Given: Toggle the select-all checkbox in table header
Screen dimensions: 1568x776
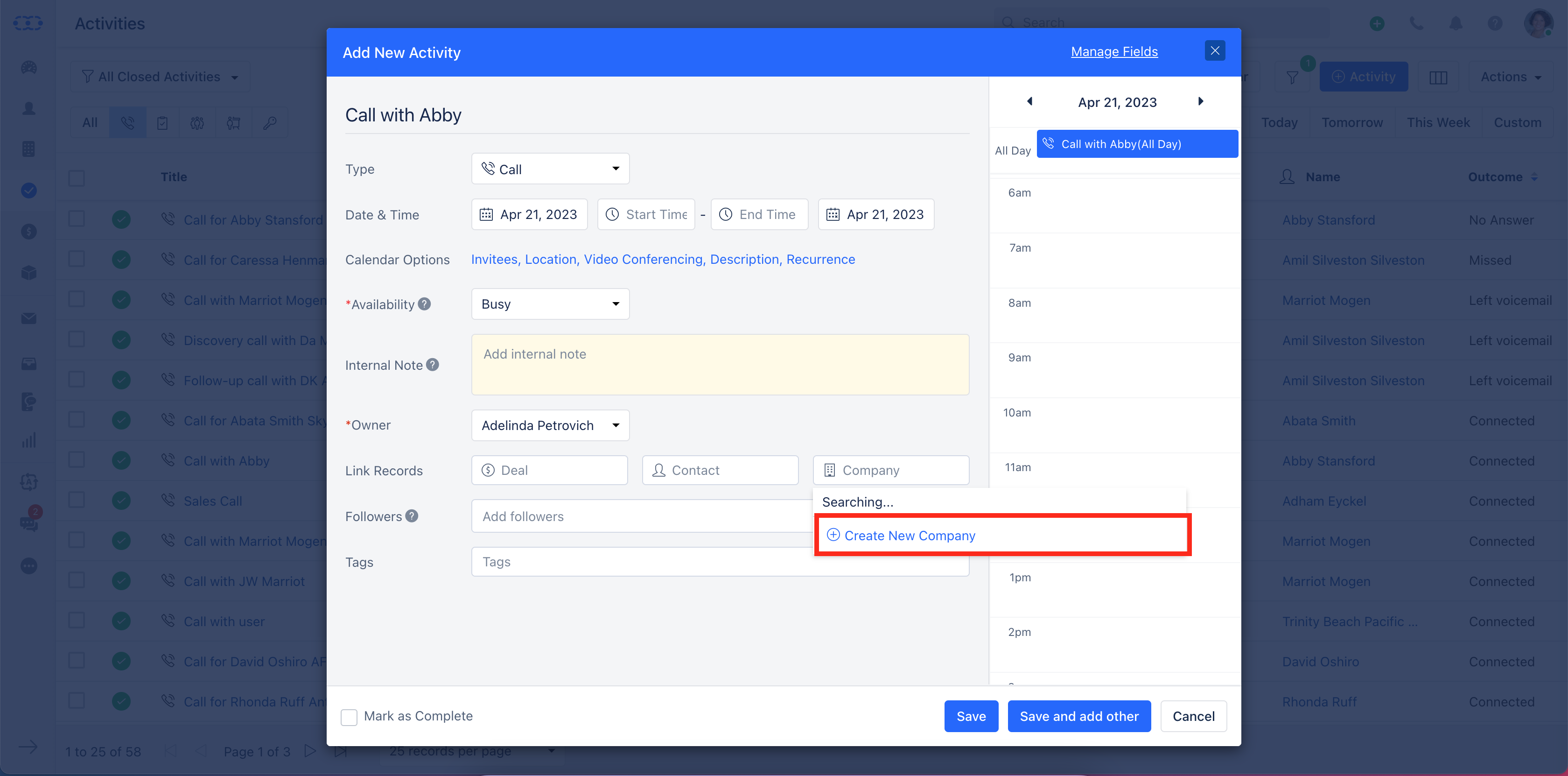Looking at the screenshot, I should [77, 178].
